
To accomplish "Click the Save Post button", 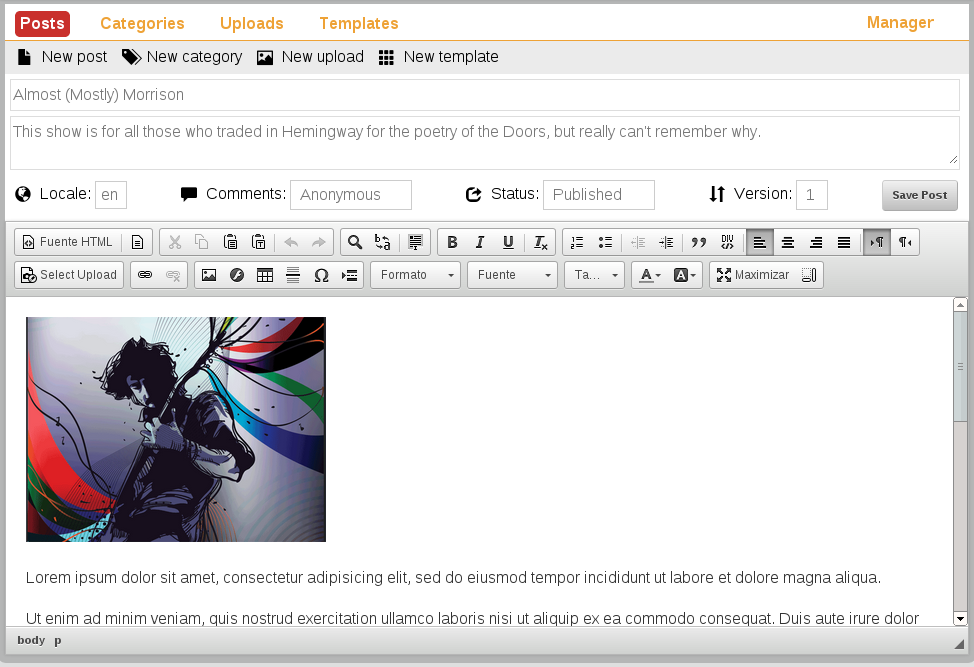I will [919, 195].
